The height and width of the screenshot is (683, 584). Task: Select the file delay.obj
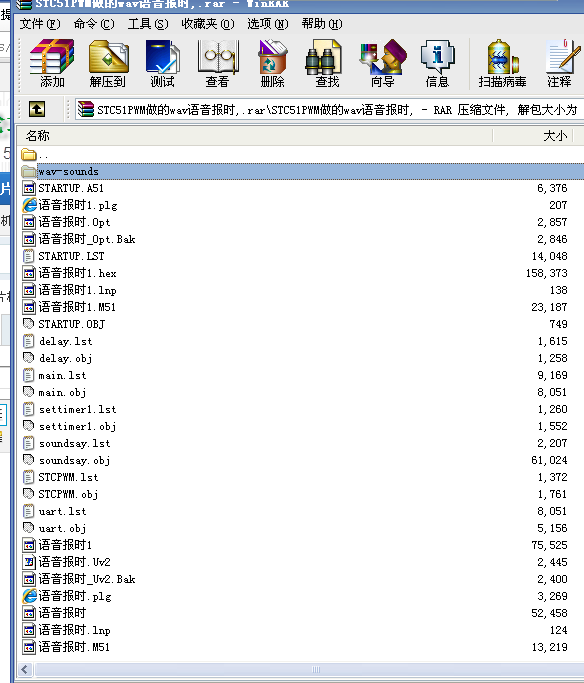(65, 358)
